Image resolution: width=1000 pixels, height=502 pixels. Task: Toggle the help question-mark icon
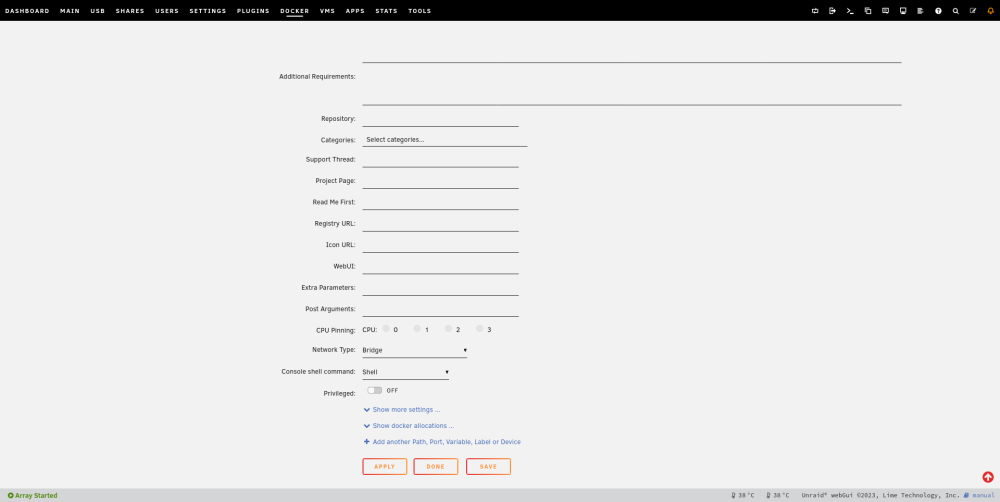pos(938,11)
